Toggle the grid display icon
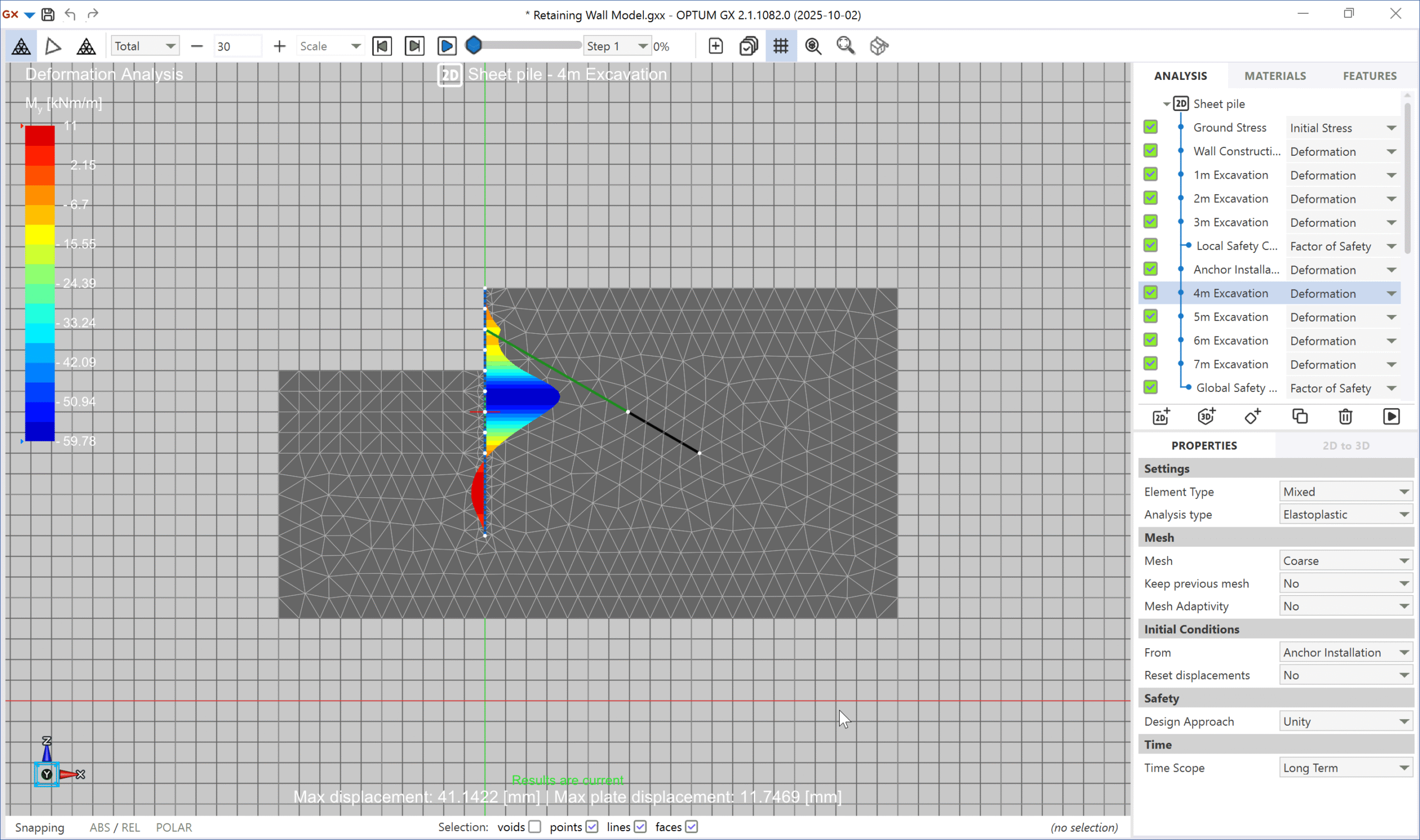1420x840 pixels. point(781,47)
